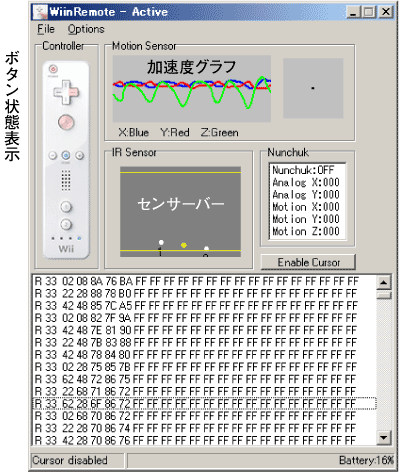
Task: Click the yellow IR dot in sensor view
Action: pyautogui.click(x=184, y=245)
